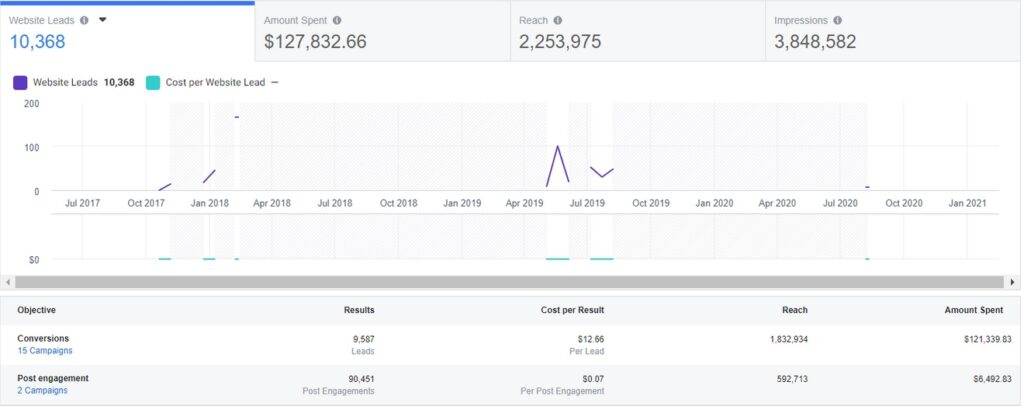Screen dimensions: 1024x406
Task: Select the Website Leads metric tab
Action: [x=127, y=31]
